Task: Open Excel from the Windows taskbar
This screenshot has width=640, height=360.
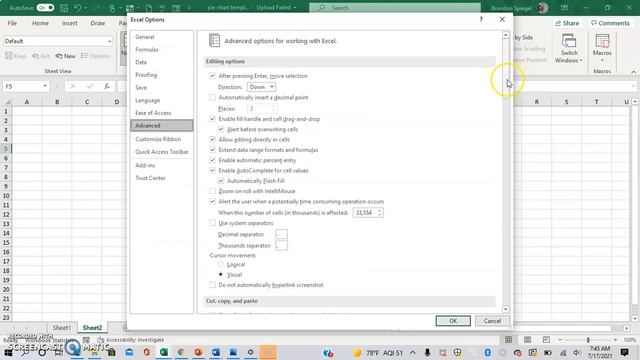Action: (x=164, y=352)
